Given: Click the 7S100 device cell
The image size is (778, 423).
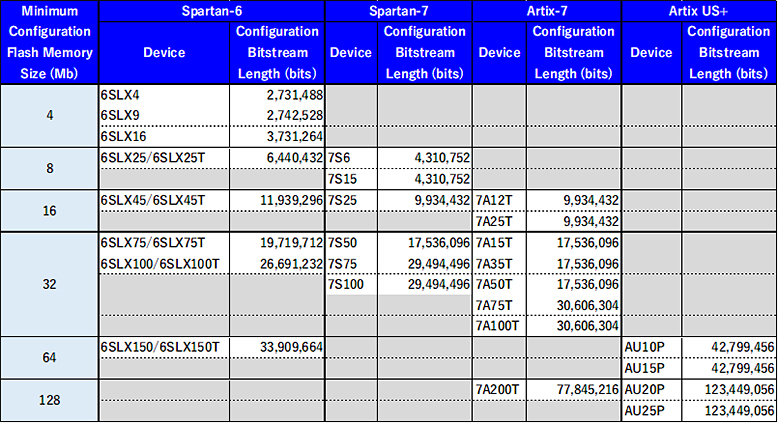Looking at the screenshot, I should point(351,285).
